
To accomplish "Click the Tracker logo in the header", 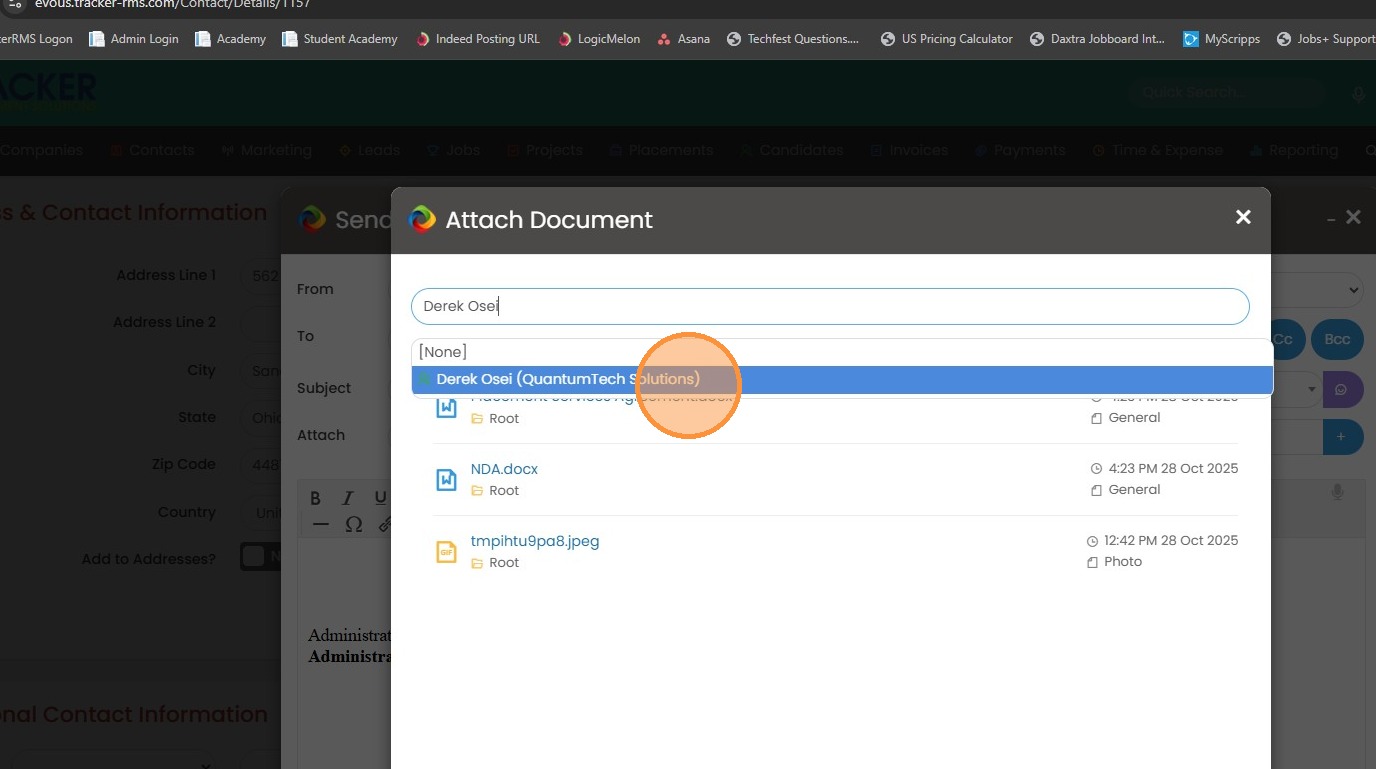I will click(48, 92).
